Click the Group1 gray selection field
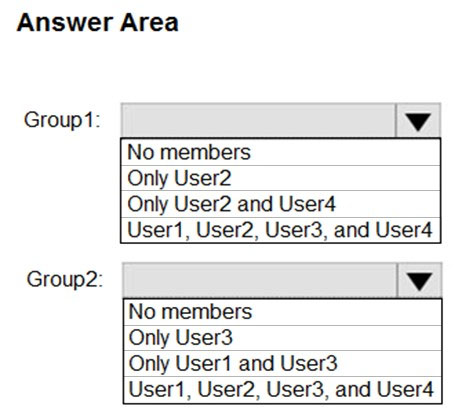 (x=258, y=121)
